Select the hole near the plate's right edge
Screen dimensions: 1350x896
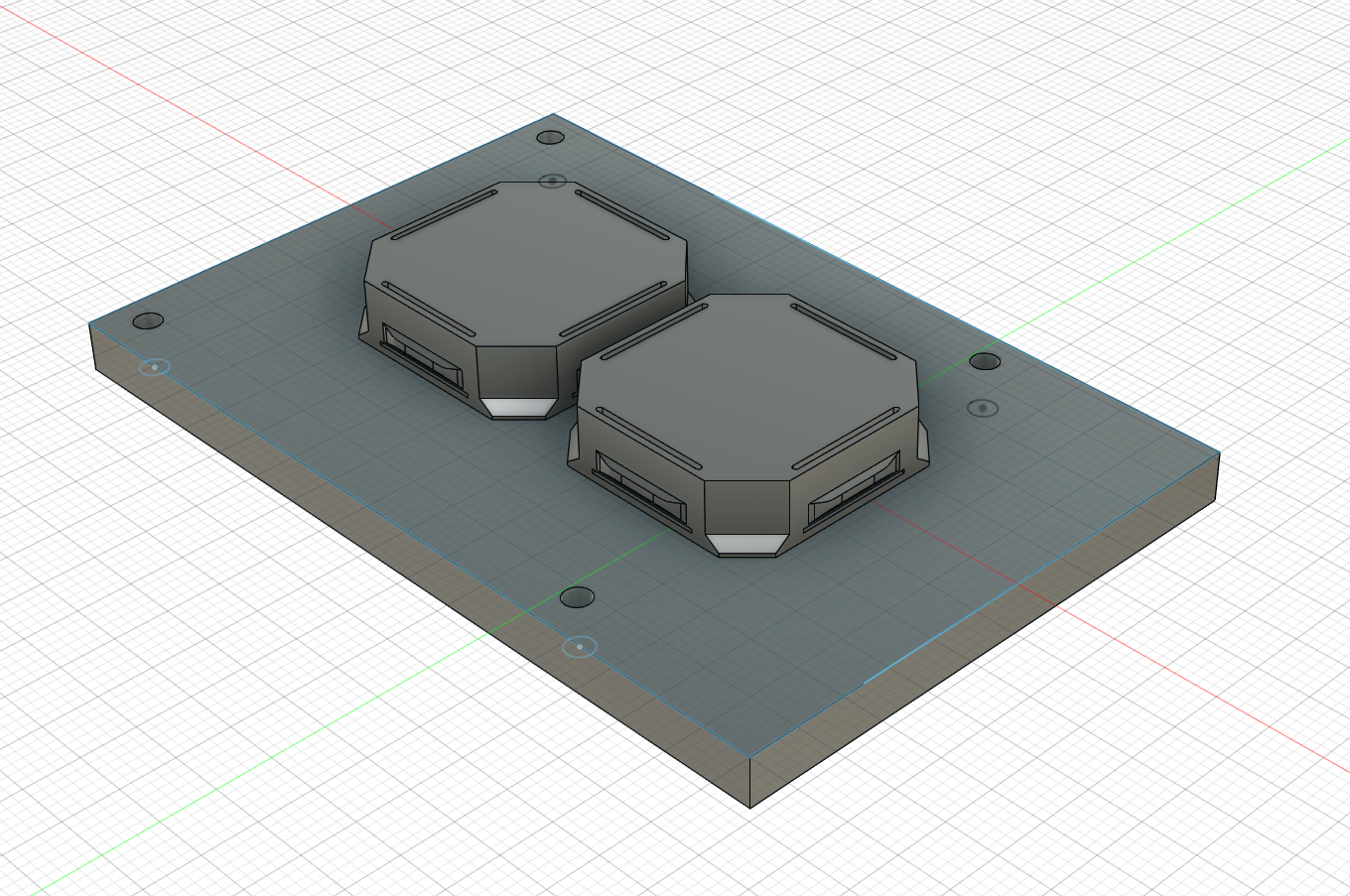tap(985, 361)
